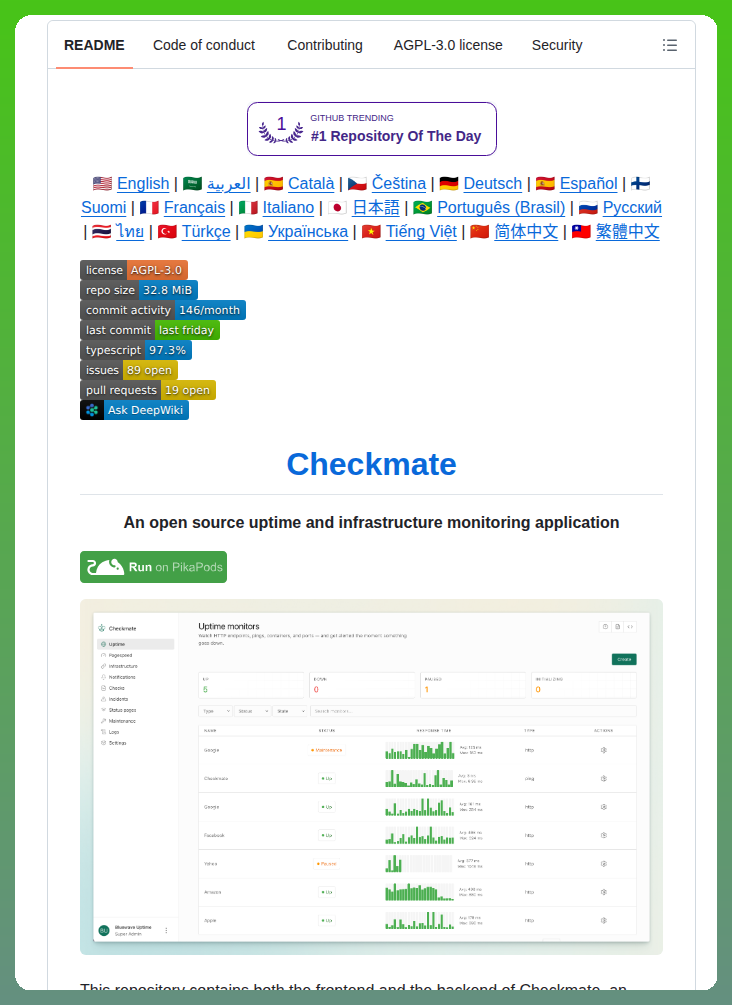The image size is (732, 1005).
Task: Open the Contributing tab
Action: click(x=325, y=46)
